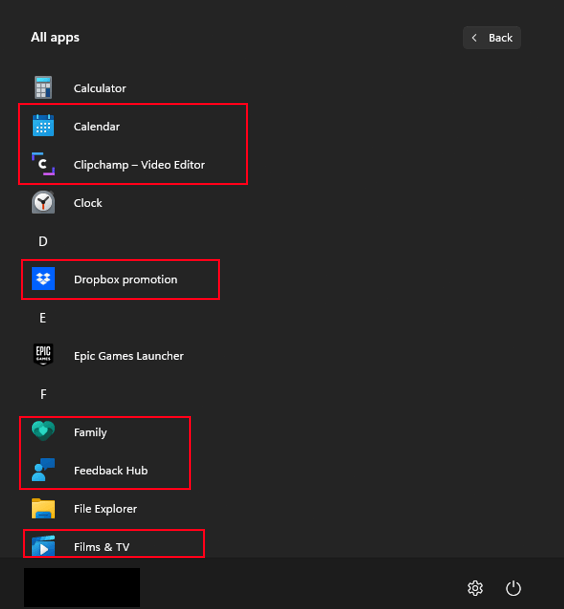The width and height of the screenshot is (564, 609).
Task: Open File Explorer folder icon
Action: [43, 508]
